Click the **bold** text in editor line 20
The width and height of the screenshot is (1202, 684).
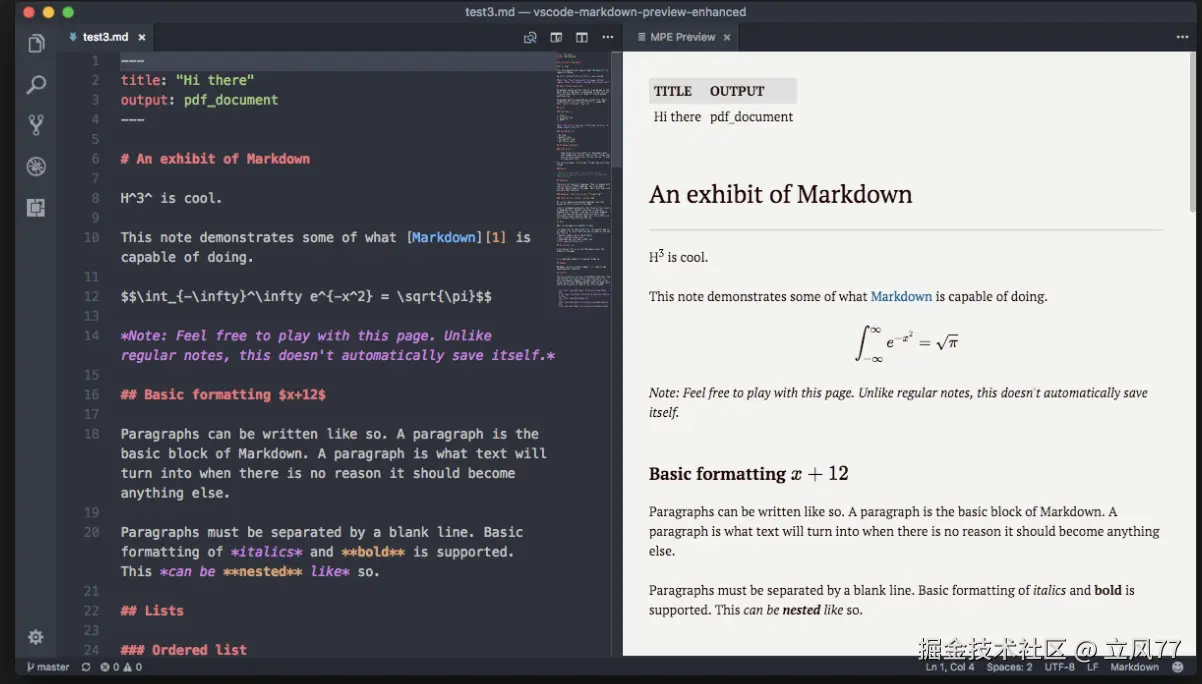pos(373,552)
